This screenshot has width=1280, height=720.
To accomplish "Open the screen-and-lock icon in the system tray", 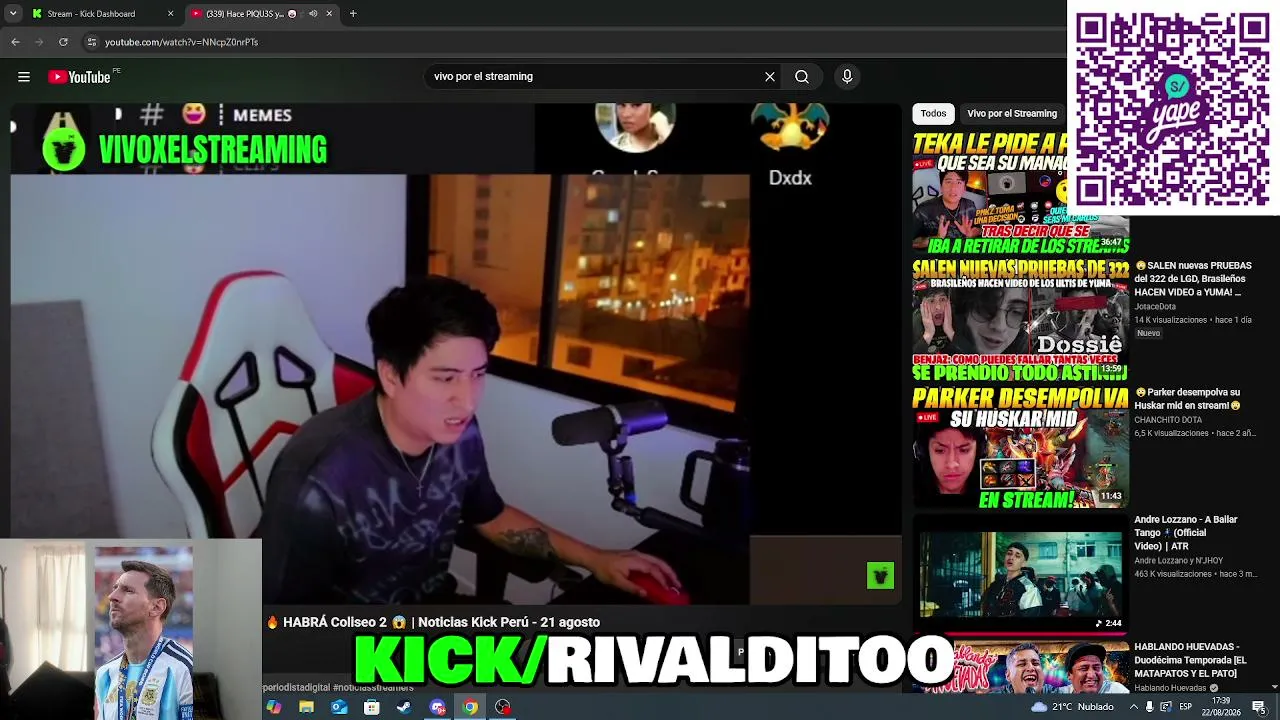I will click(1166, 707).
